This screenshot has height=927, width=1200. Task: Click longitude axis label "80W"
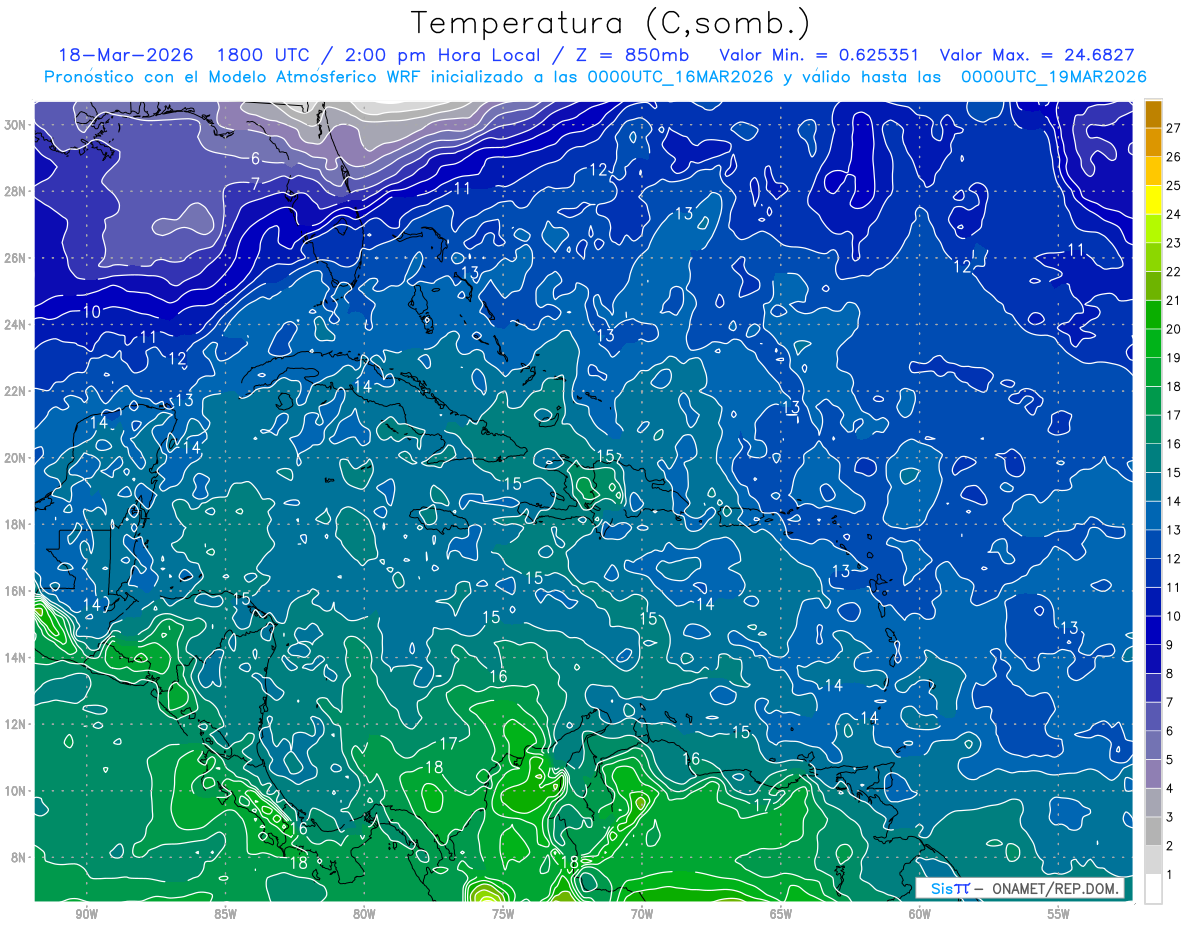[364, 914]
